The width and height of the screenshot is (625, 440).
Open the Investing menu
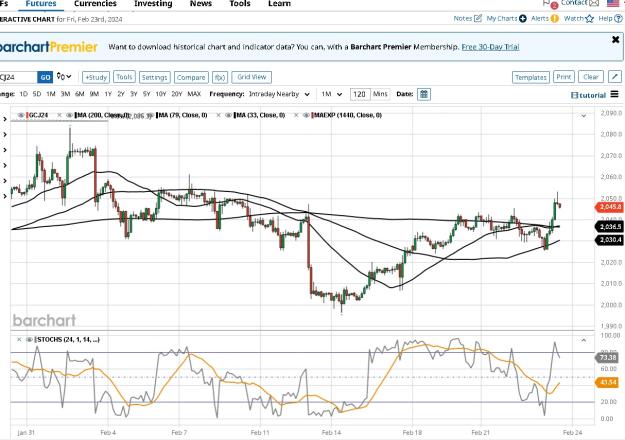(153, 4)
